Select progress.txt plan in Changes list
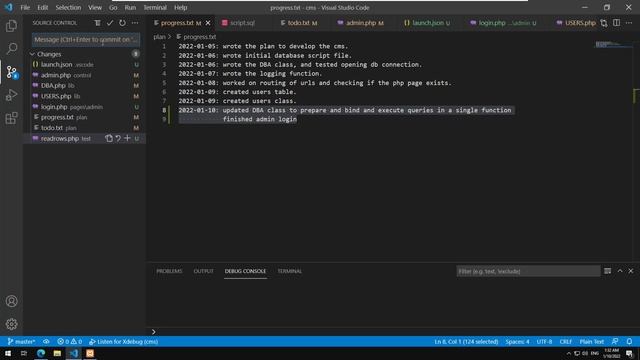Viewport: 640px width, 360px height. click(x=85, y=117)
